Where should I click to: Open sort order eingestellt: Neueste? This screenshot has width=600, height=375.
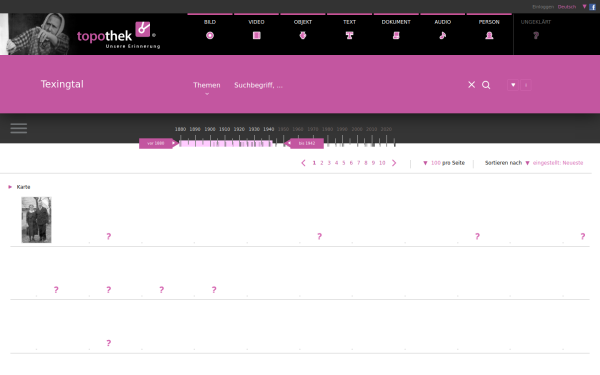click(x=558, y=163)
